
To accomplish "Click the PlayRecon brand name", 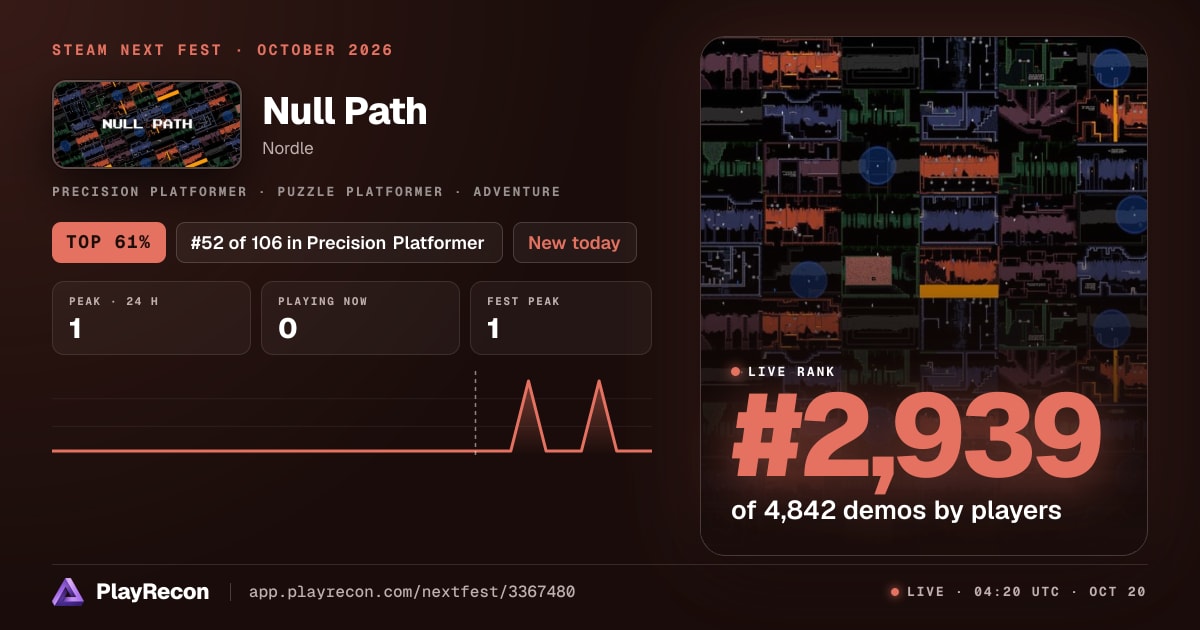I will coord(152,592).
